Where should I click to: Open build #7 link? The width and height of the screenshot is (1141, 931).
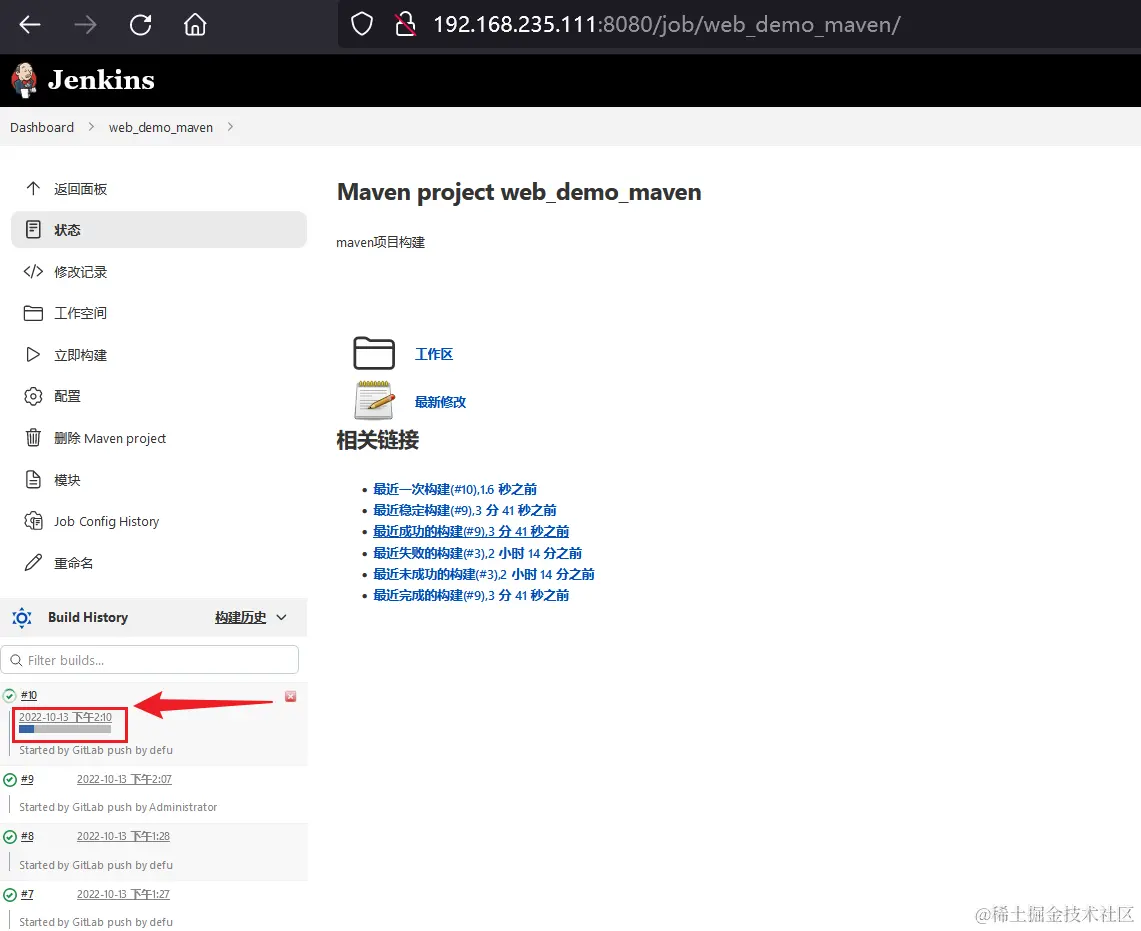pyautogui.click(x=27, y=894)
